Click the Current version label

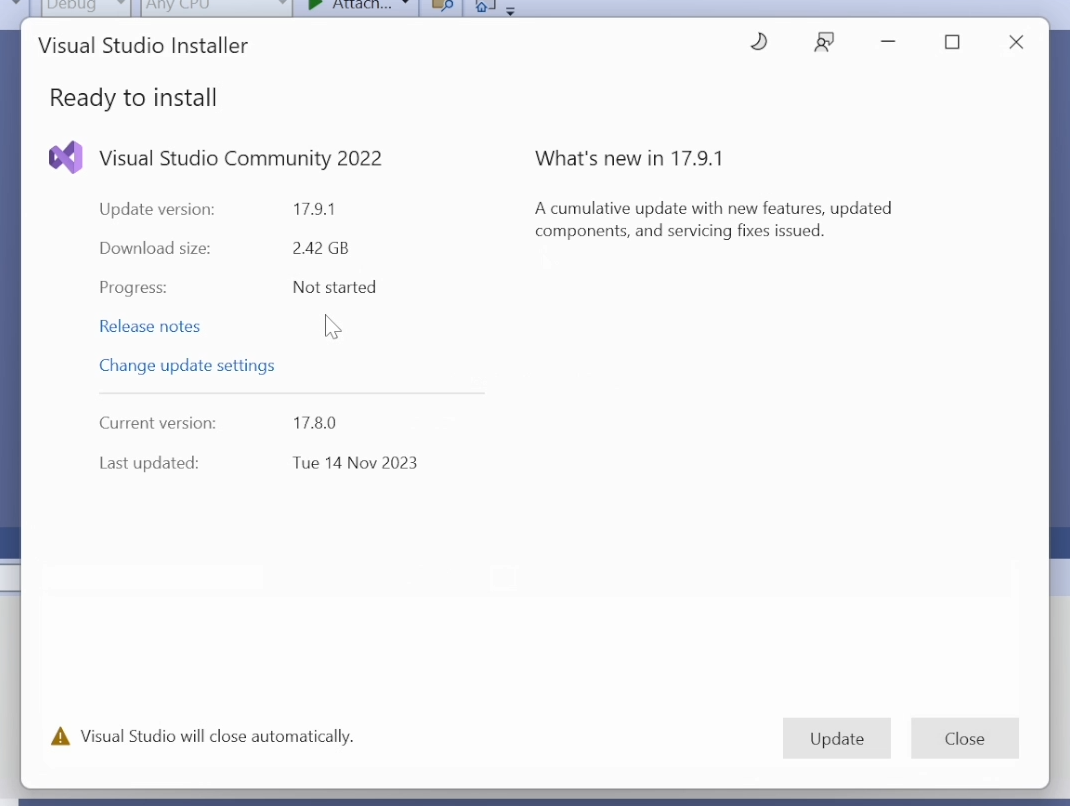[157, 423]
